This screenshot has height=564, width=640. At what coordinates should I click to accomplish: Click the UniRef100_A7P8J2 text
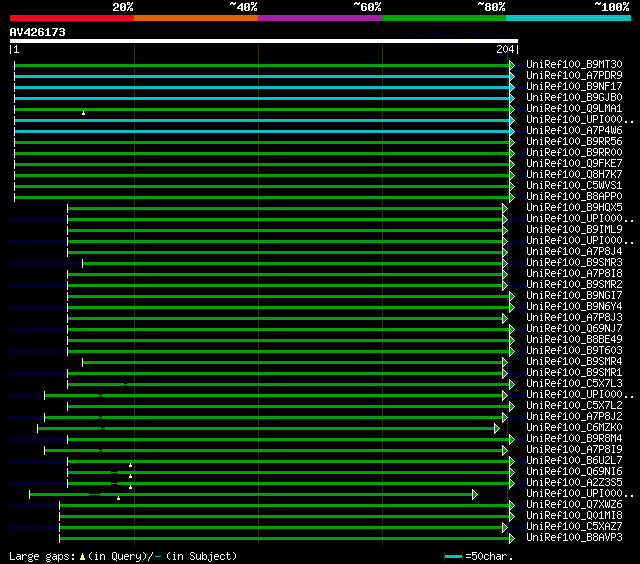pos(574,417)
